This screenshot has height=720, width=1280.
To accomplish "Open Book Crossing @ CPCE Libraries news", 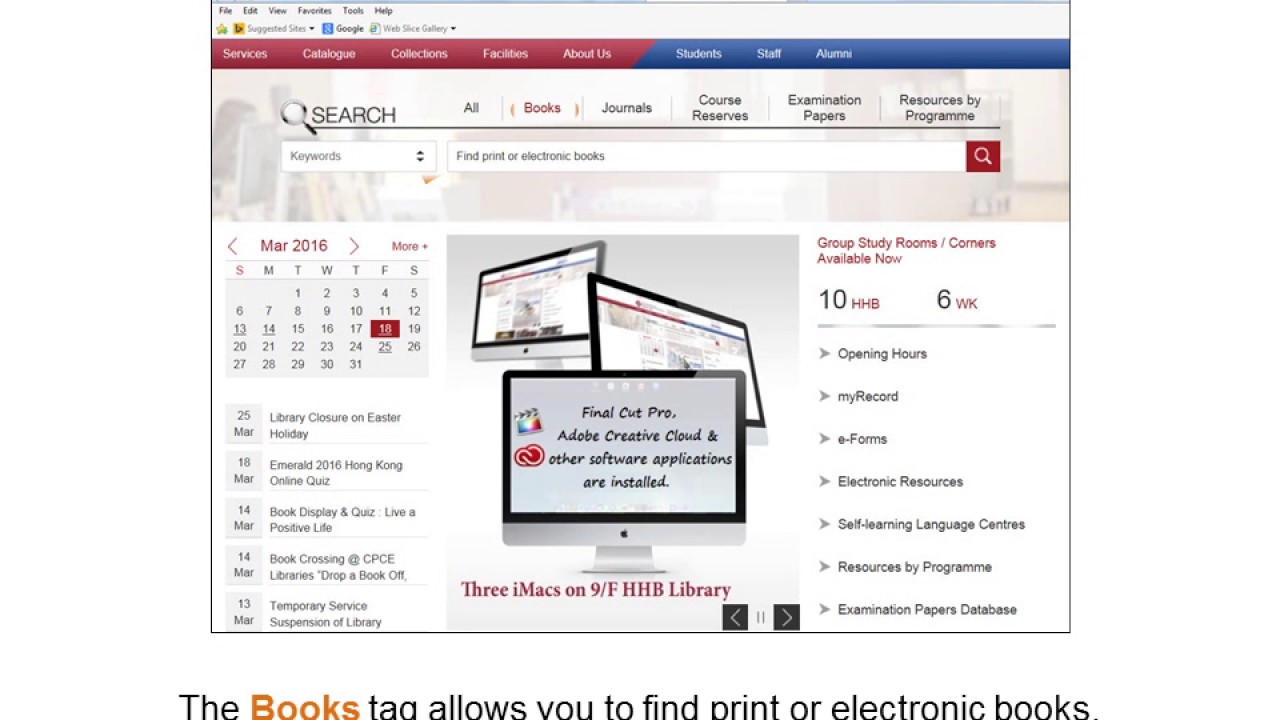I will point(338,567).
